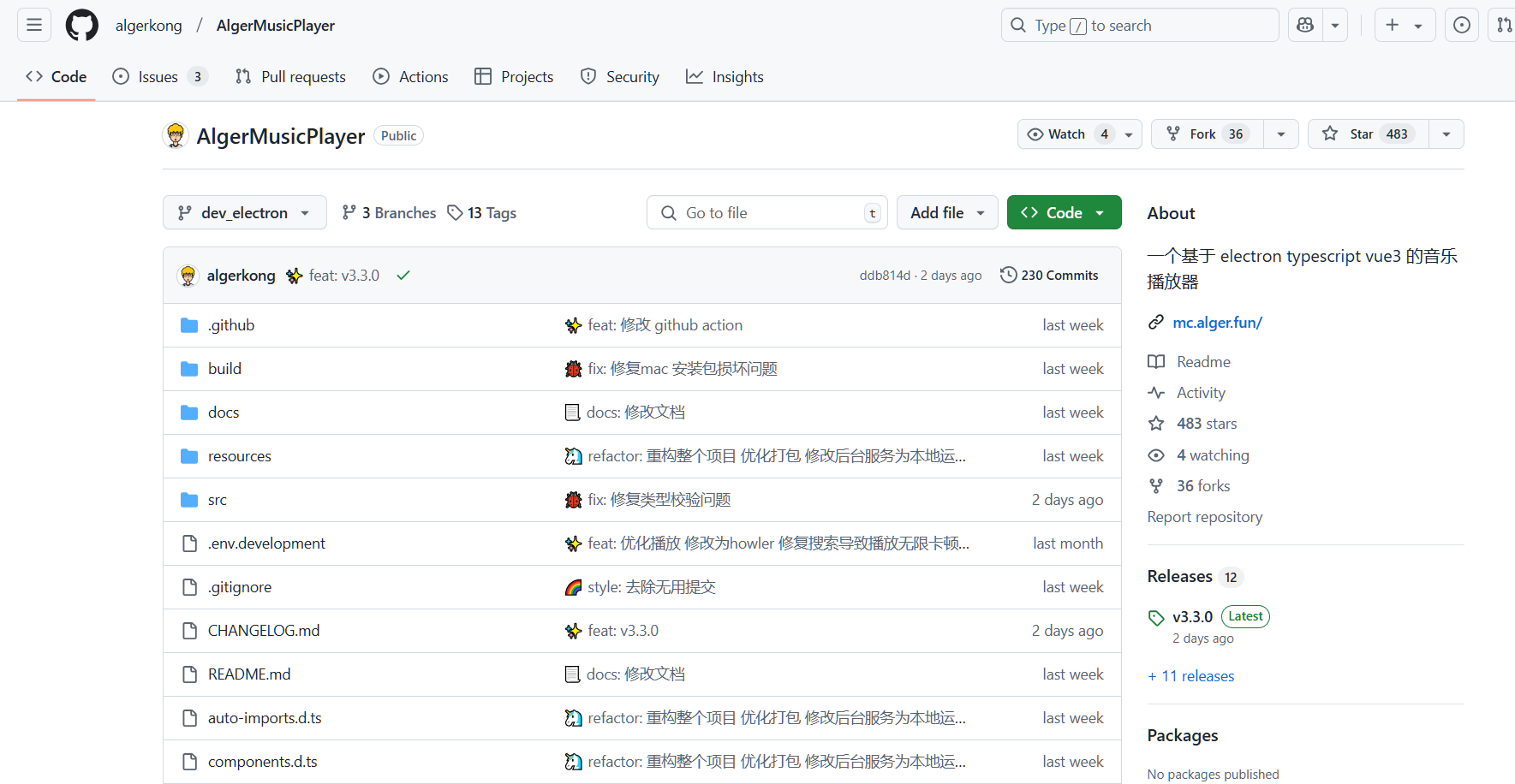Image resolution: width=1515 pixels, height=784 pixels.
Task: Click the commit history clock icon
Action: pyautogui.click(x=1008, y=275)
